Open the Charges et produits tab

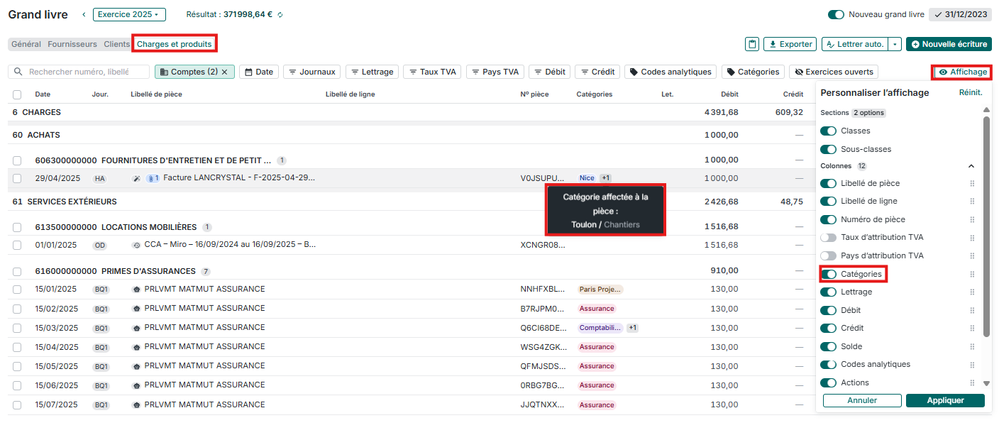174,44
